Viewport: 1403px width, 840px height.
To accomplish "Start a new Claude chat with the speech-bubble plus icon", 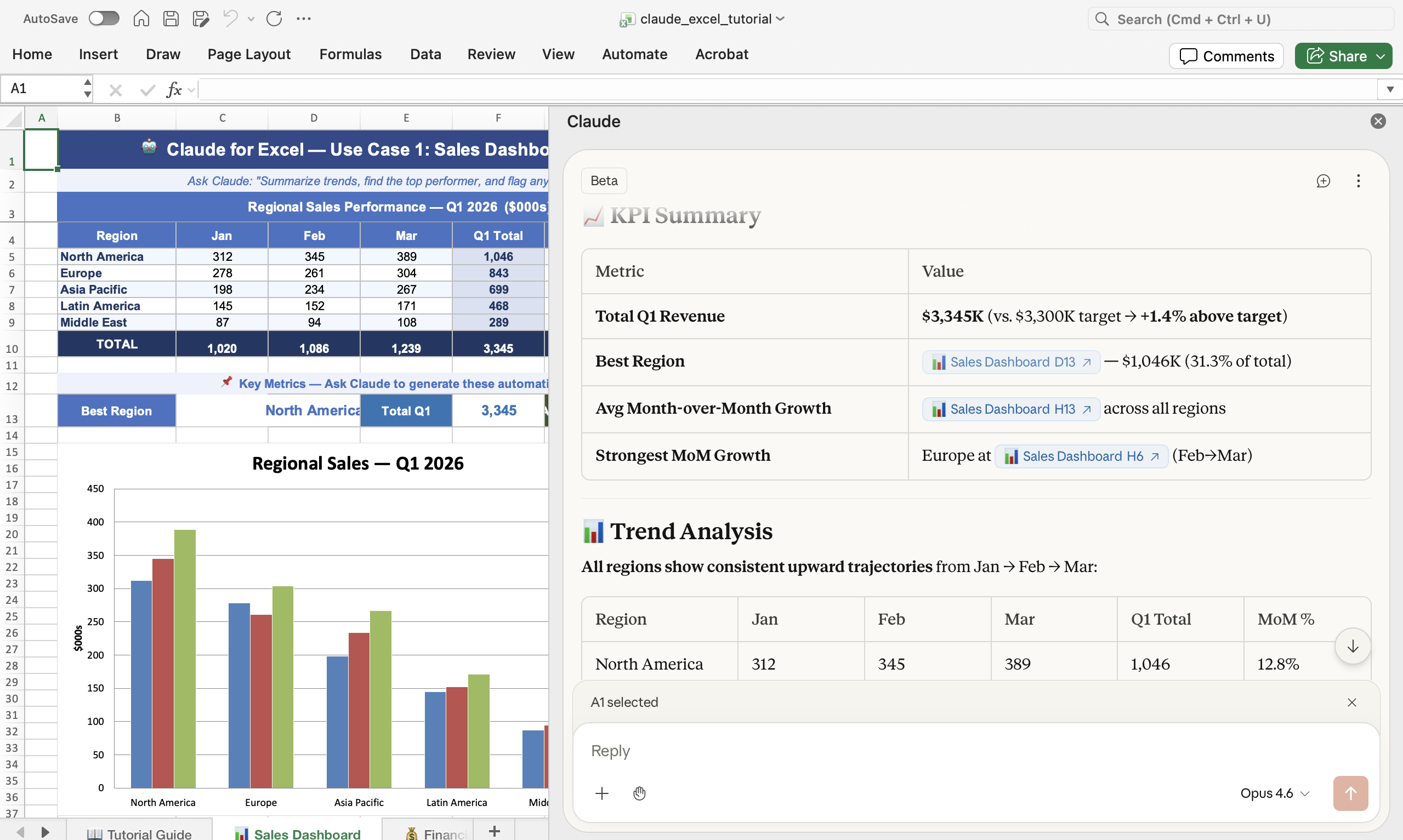I will coord(1323,181).
